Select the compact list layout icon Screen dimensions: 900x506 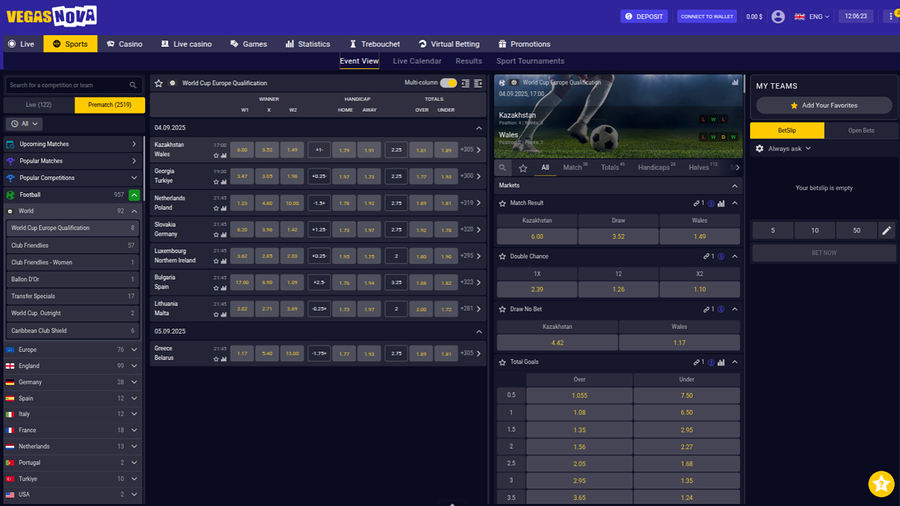click(465, 83)
